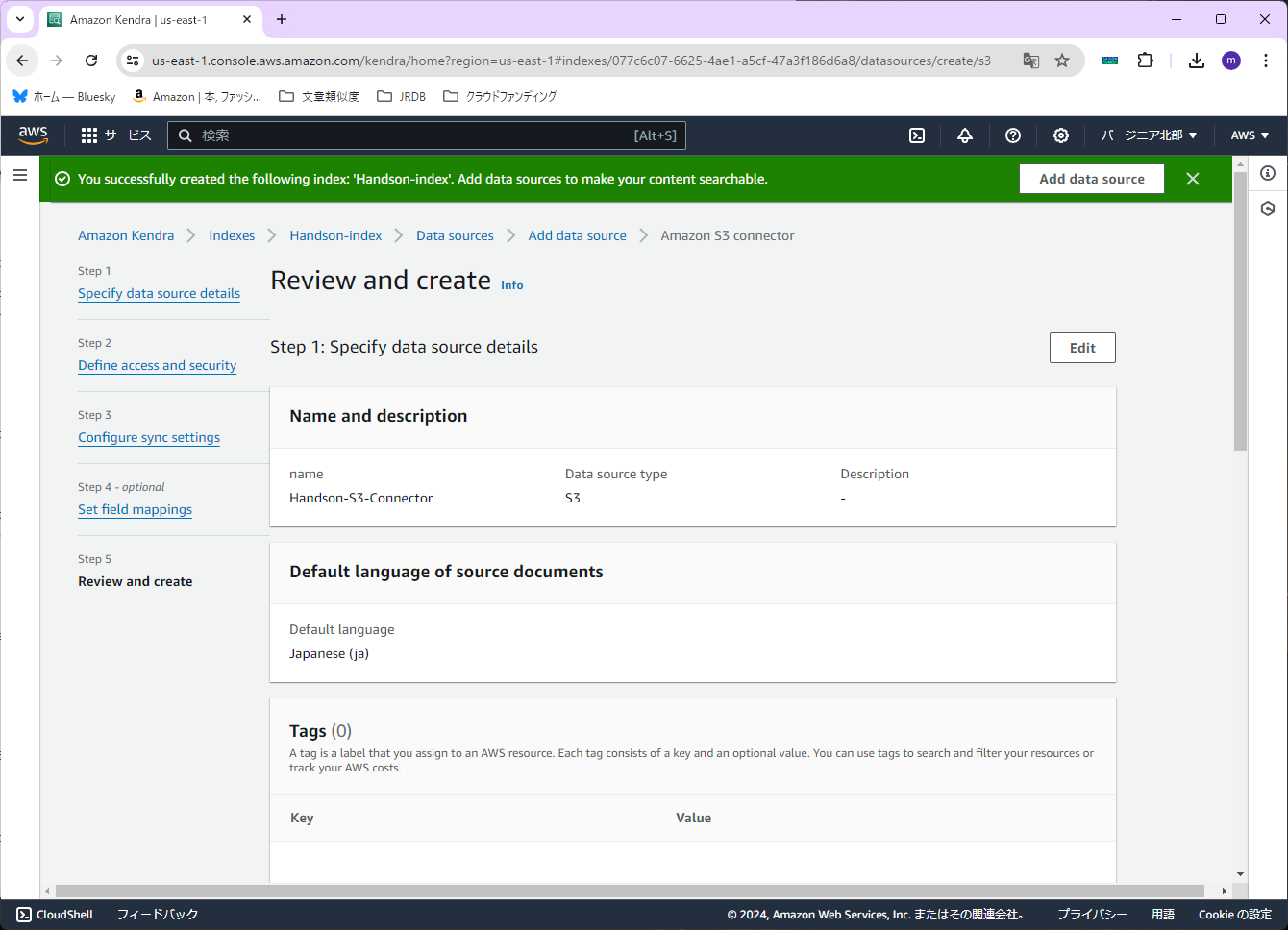Viewport: 1288px width, 930px height.
Task: Open the 文章類似度 bookmark folder
Action: click(x=319, y=96)
